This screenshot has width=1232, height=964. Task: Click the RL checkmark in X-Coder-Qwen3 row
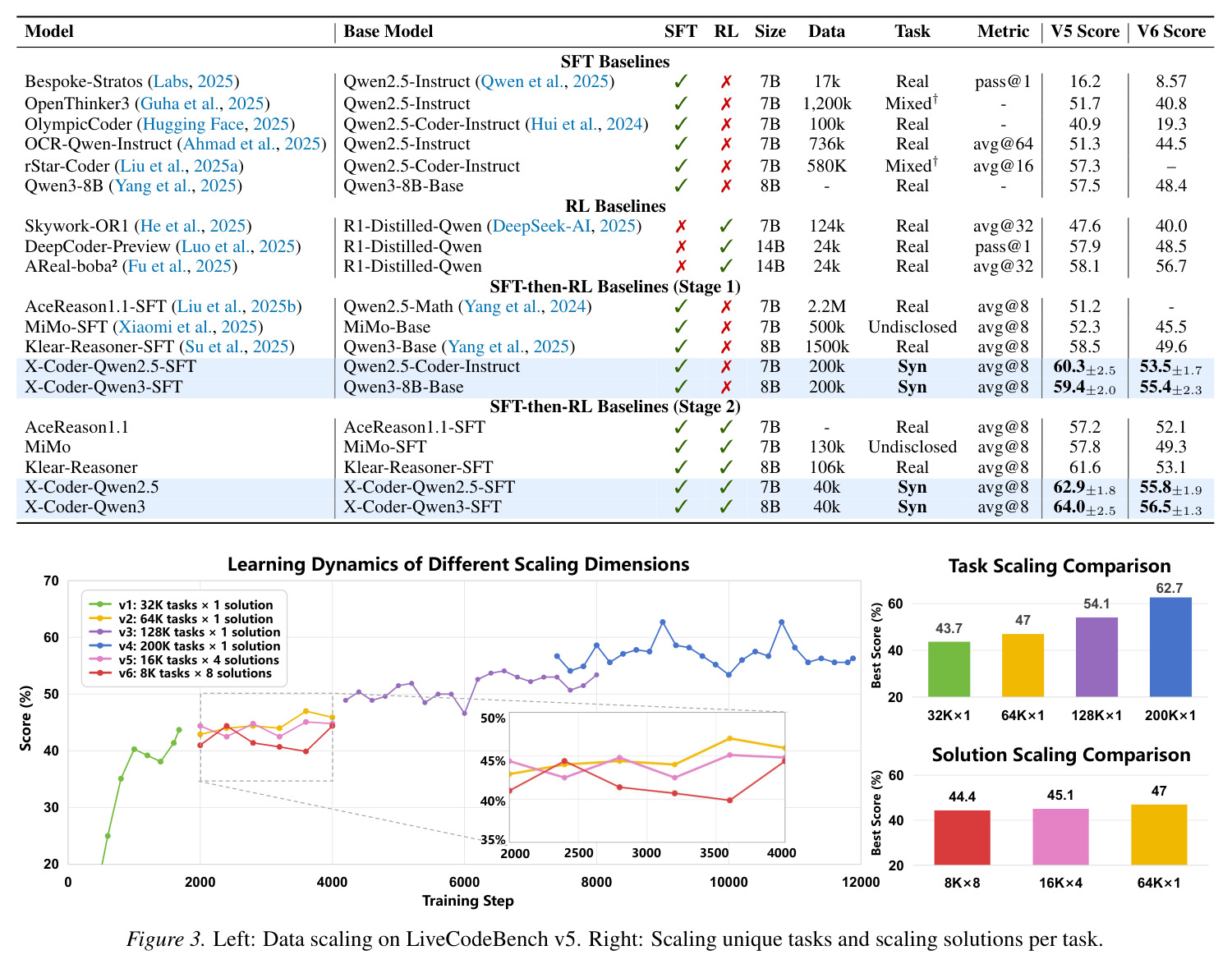[726, 507]
